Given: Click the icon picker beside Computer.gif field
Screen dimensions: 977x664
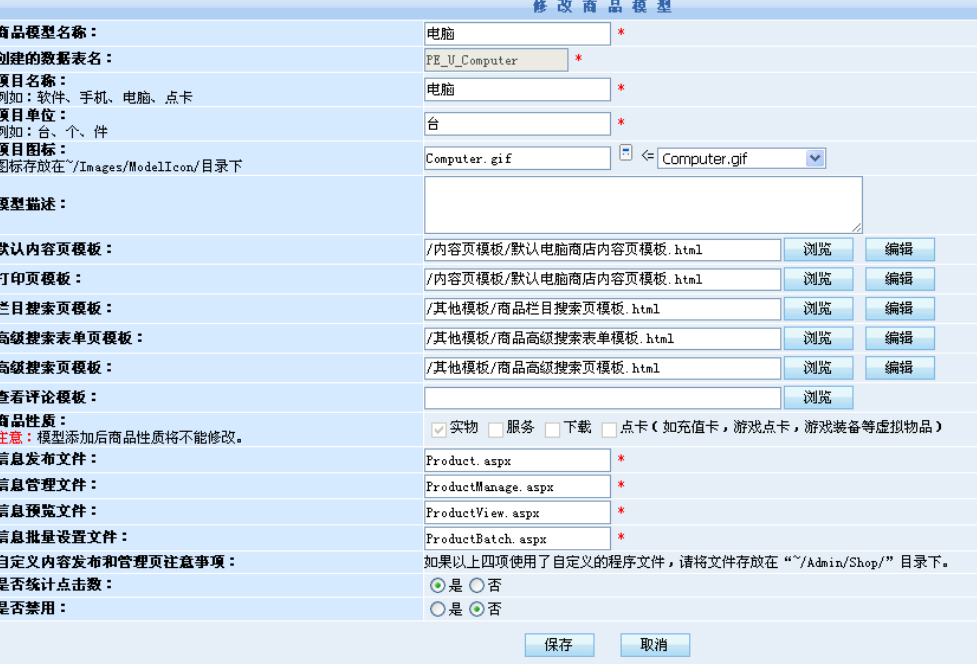Looking at the screenshot, I should click(x=626, y=153).
